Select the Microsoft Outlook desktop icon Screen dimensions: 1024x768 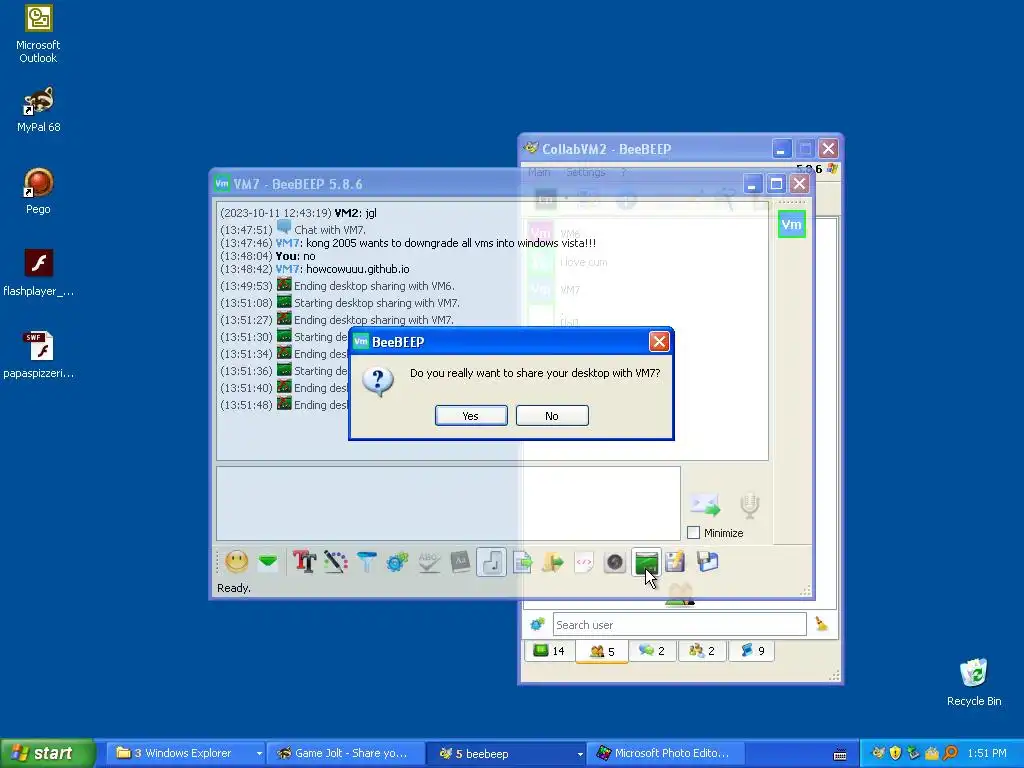(38, 34)
